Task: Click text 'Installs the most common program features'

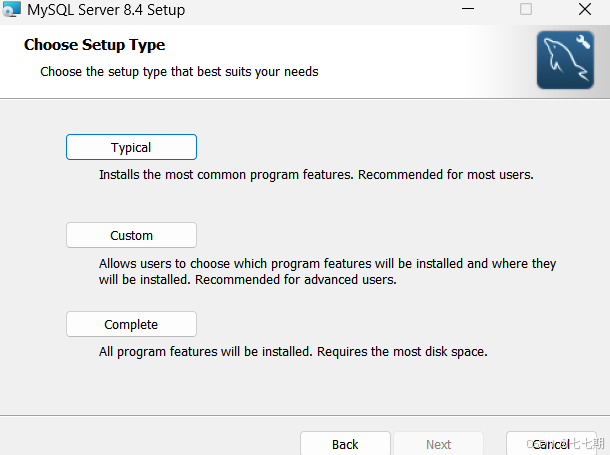Action: tap(226, 175)
